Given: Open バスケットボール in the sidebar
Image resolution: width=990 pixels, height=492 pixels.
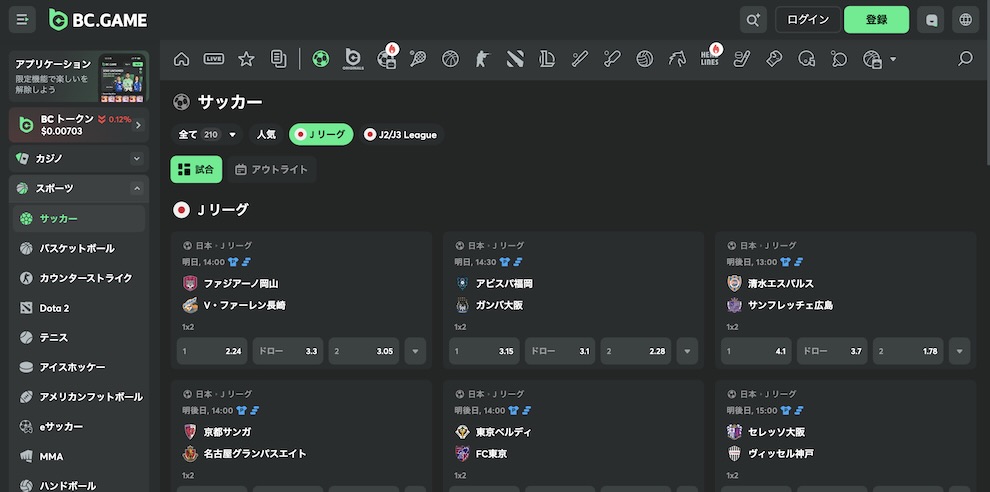Looking at the screenshot, I should tap(79, 248).
